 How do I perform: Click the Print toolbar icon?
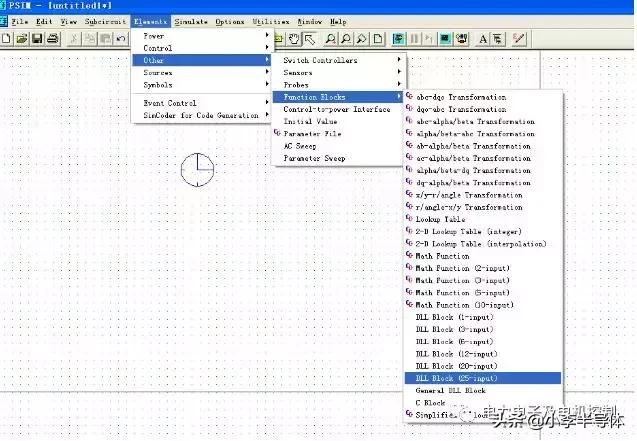pyautogui.click(x=53, y=39)
